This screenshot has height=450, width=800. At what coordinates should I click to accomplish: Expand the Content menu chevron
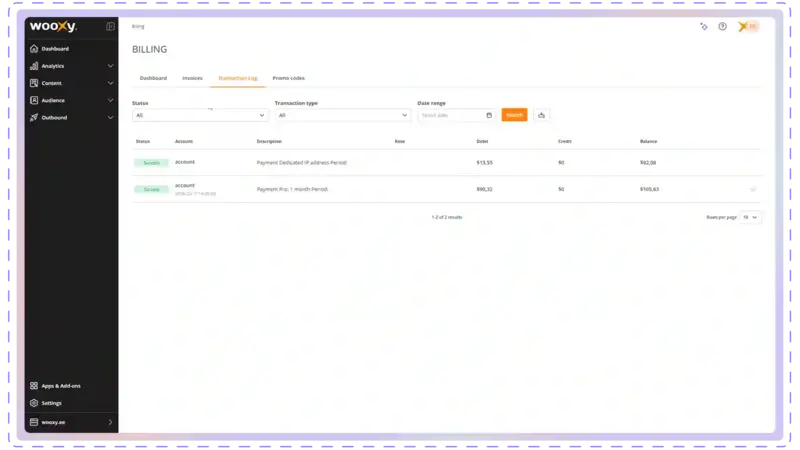(x=110, y=83)
